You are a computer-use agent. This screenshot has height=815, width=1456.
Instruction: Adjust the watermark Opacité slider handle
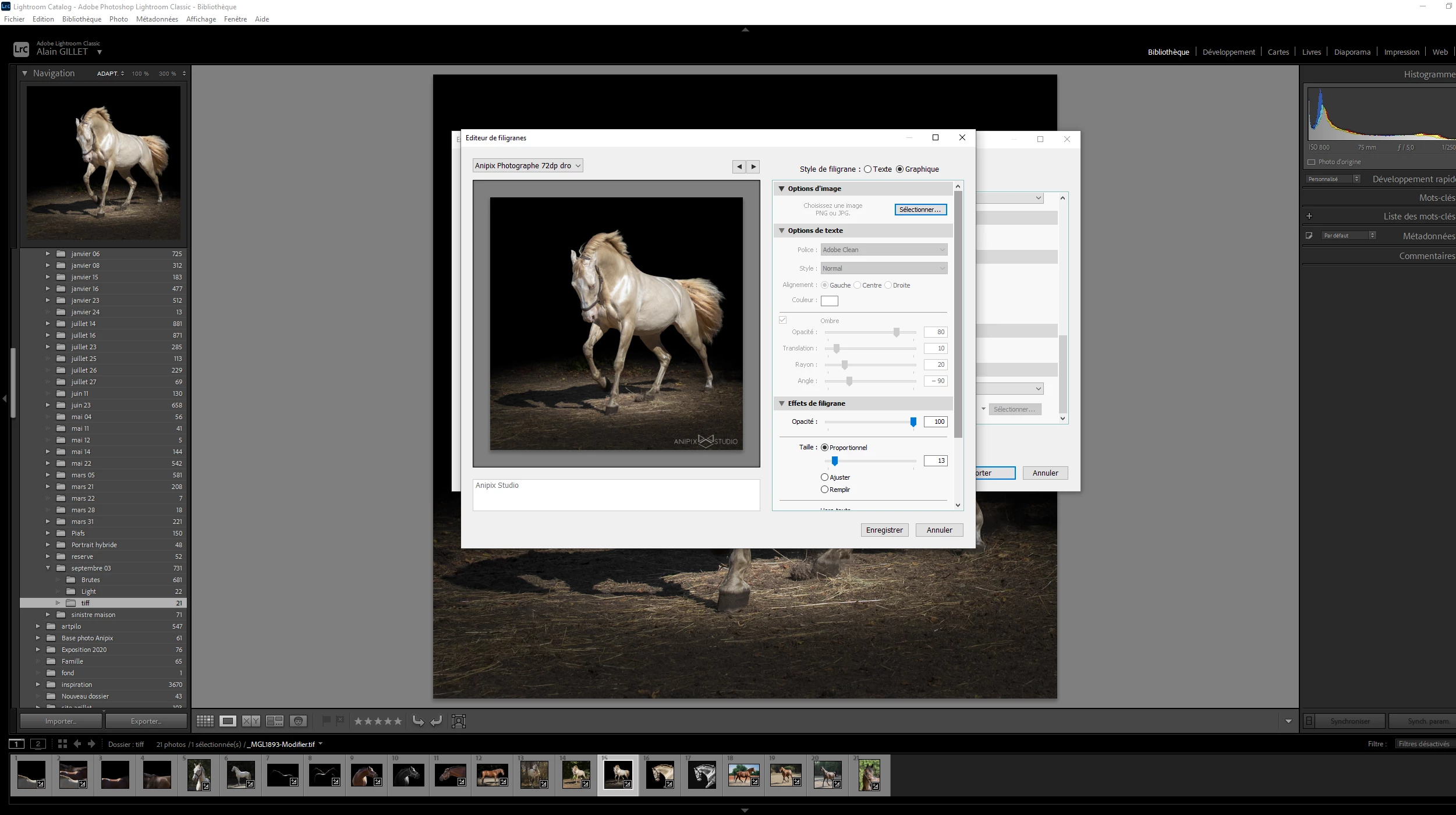pyautogui.click(x=913, y=422)
